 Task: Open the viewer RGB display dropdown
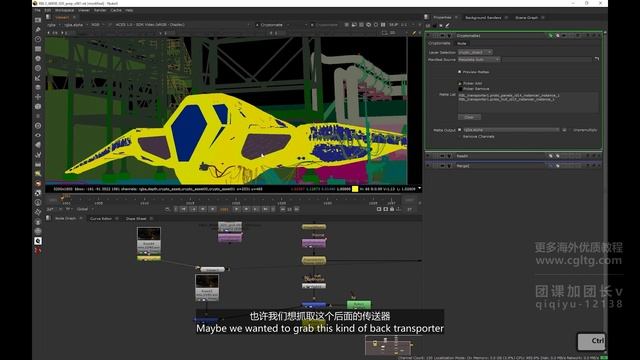click(97, 25)
